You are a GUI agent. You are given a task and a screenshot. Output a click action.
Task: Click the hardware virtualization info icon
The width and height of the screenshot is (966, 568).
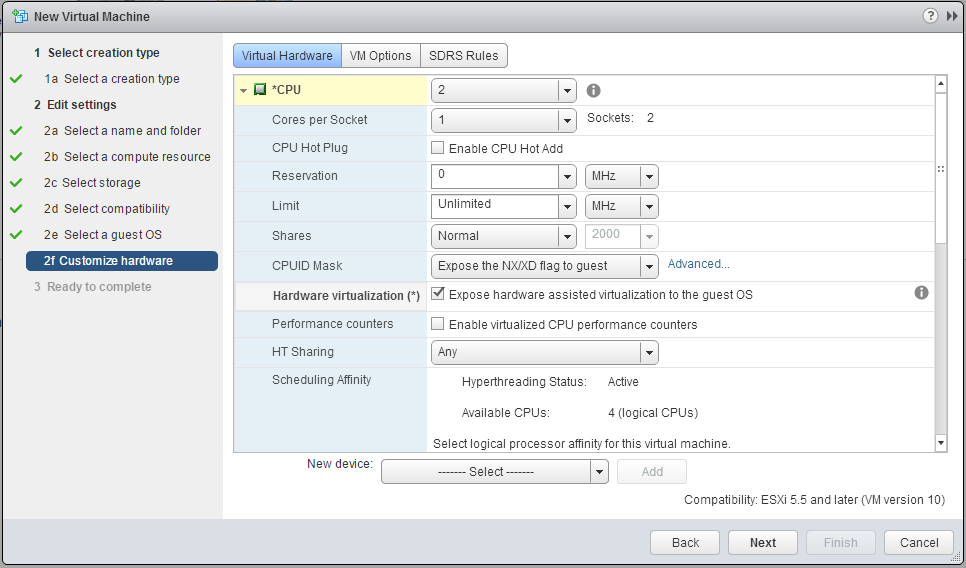click(921, 293)
